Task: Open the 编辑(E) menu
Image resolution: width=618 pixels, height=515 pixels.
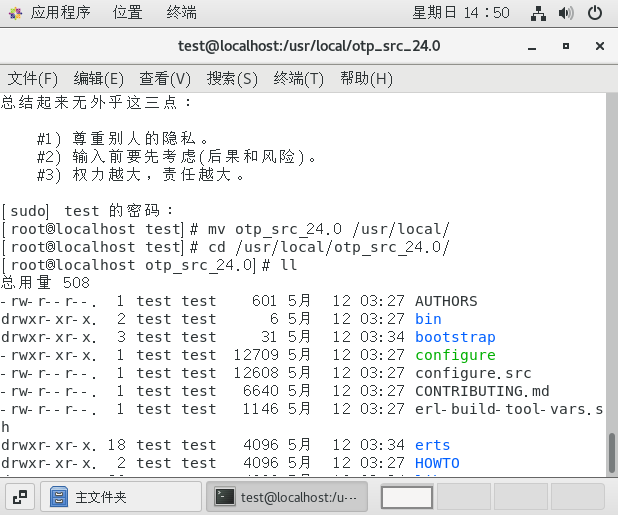Action: [99, 78]
